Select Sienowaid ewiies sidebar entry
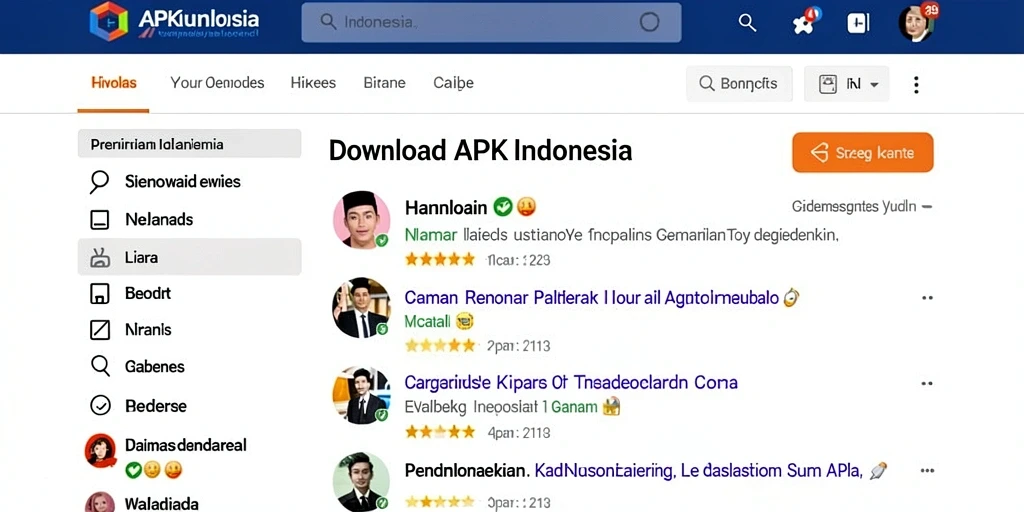This screenshot has height=512, width=1024. point(189,182)
